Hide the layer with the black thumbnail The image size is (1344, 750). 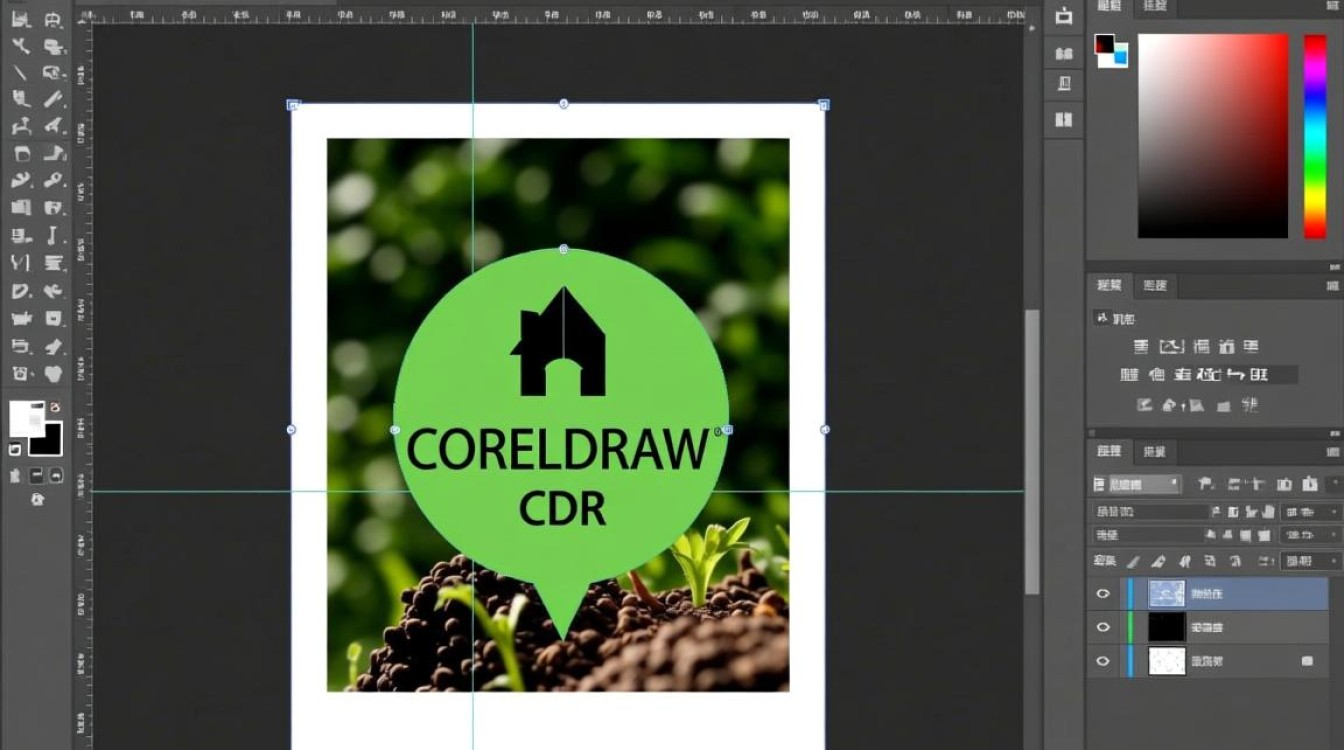(1103, 627)
